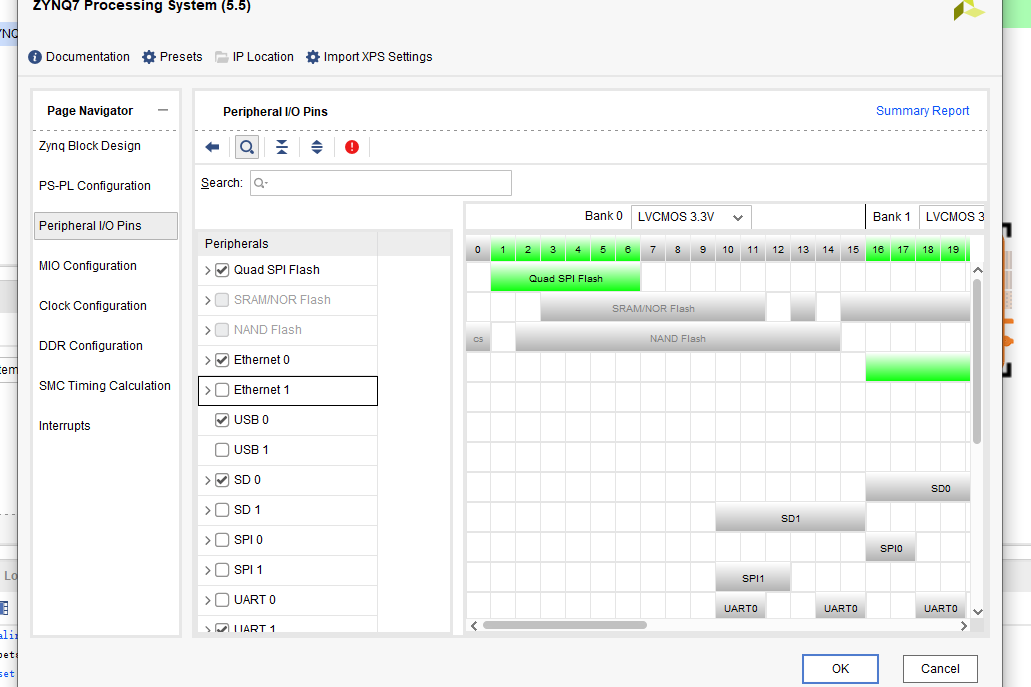Enable SPI 1 checkbox
Screen dimensions: 1031x687
(222, 570)
